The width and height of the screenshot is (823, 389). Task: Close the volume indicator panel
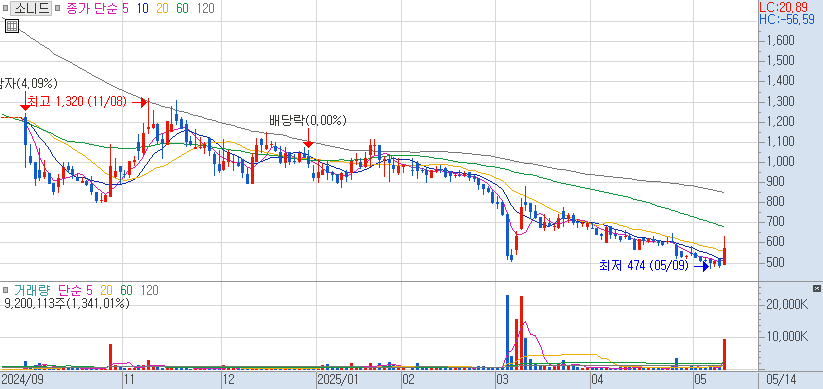[x=817, y=288]
